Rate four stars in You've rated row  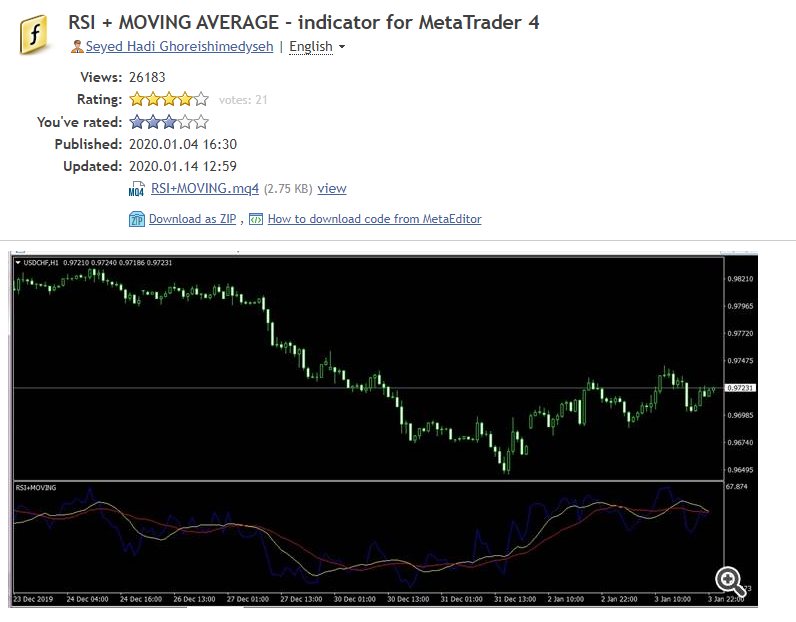[x=185, y=122]
